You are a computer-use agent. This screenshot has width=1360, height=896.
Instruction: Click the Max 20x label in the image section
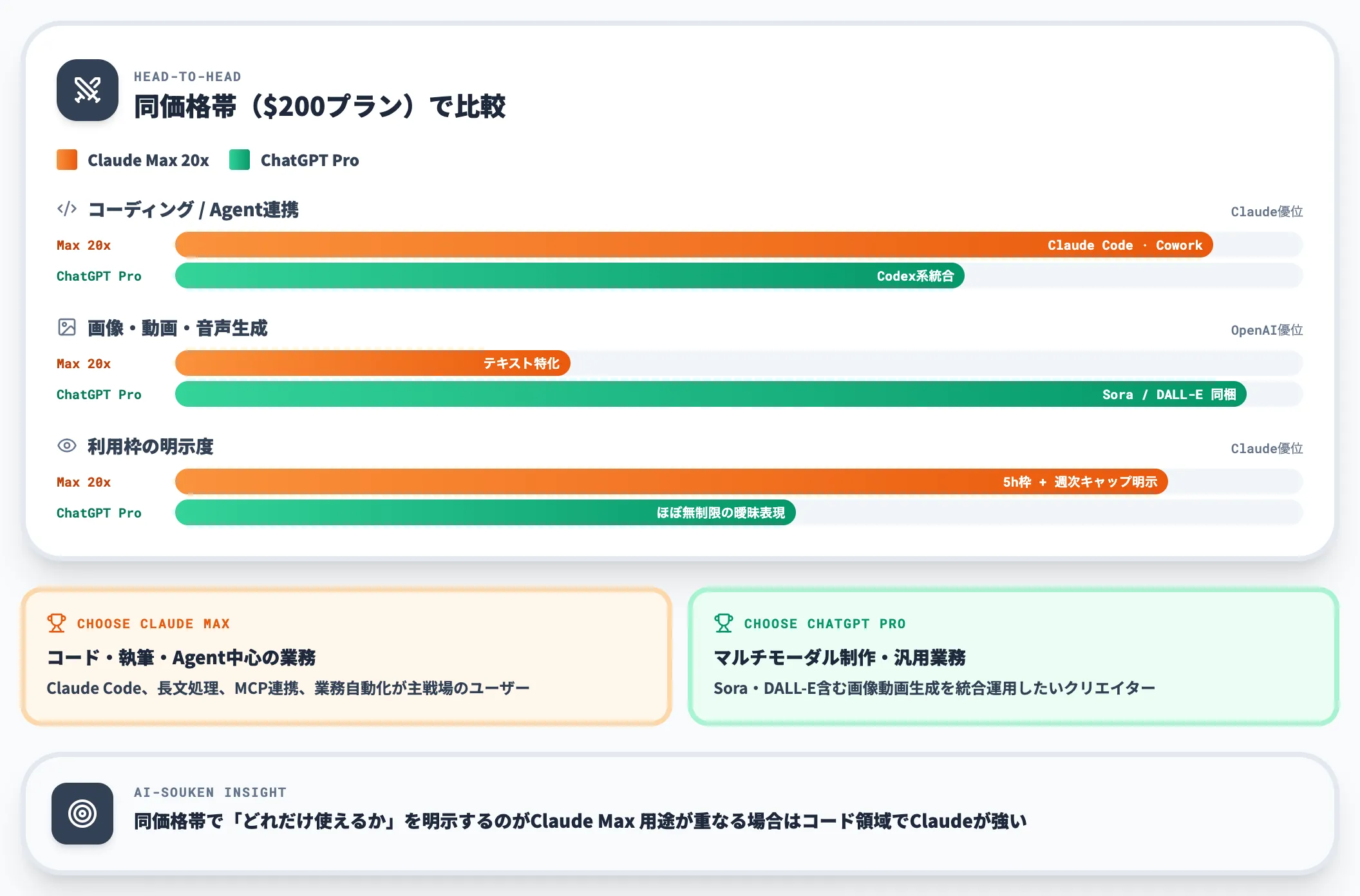pos(84,364)
